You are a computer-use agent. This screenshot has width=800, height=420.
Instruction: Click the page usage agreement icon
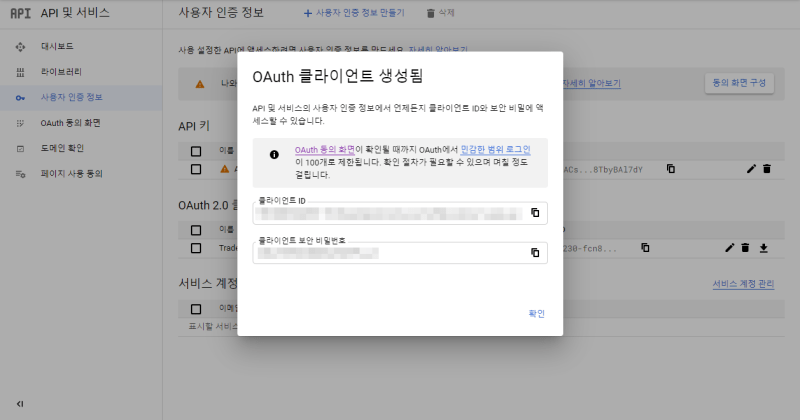click(20, 174)
